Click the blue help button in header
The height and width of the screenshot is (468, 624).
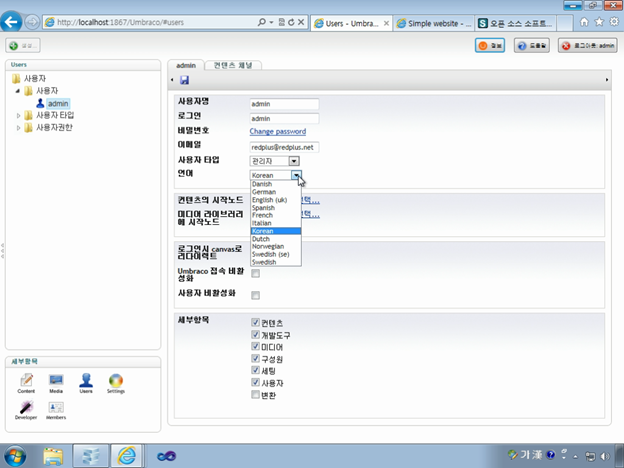coord(532,45)
